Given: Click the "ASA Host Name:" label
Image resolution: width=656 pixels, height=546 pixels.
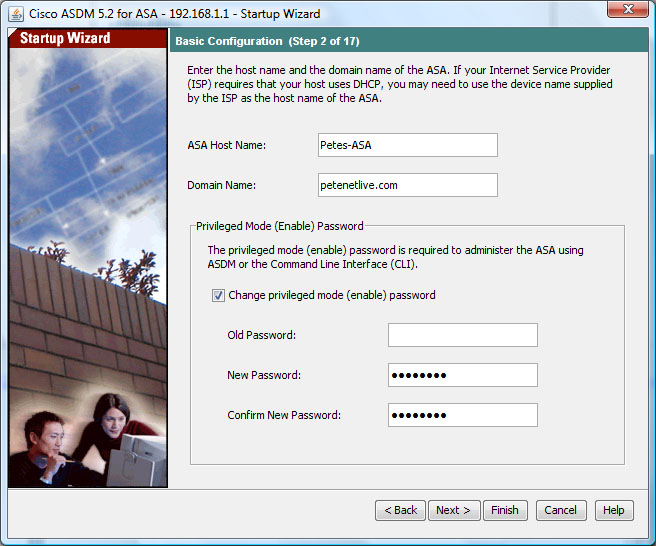Looking at the screenshot, I should [x=226, y=145].
